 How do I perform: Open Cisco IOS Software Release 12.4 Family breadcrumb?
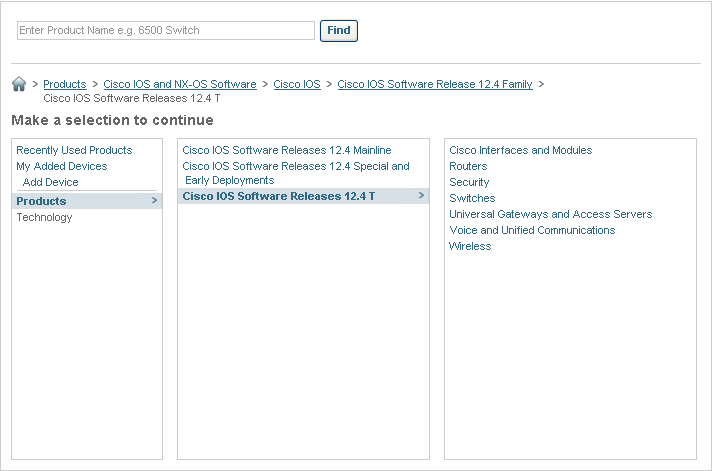click(x=435, y=84)
